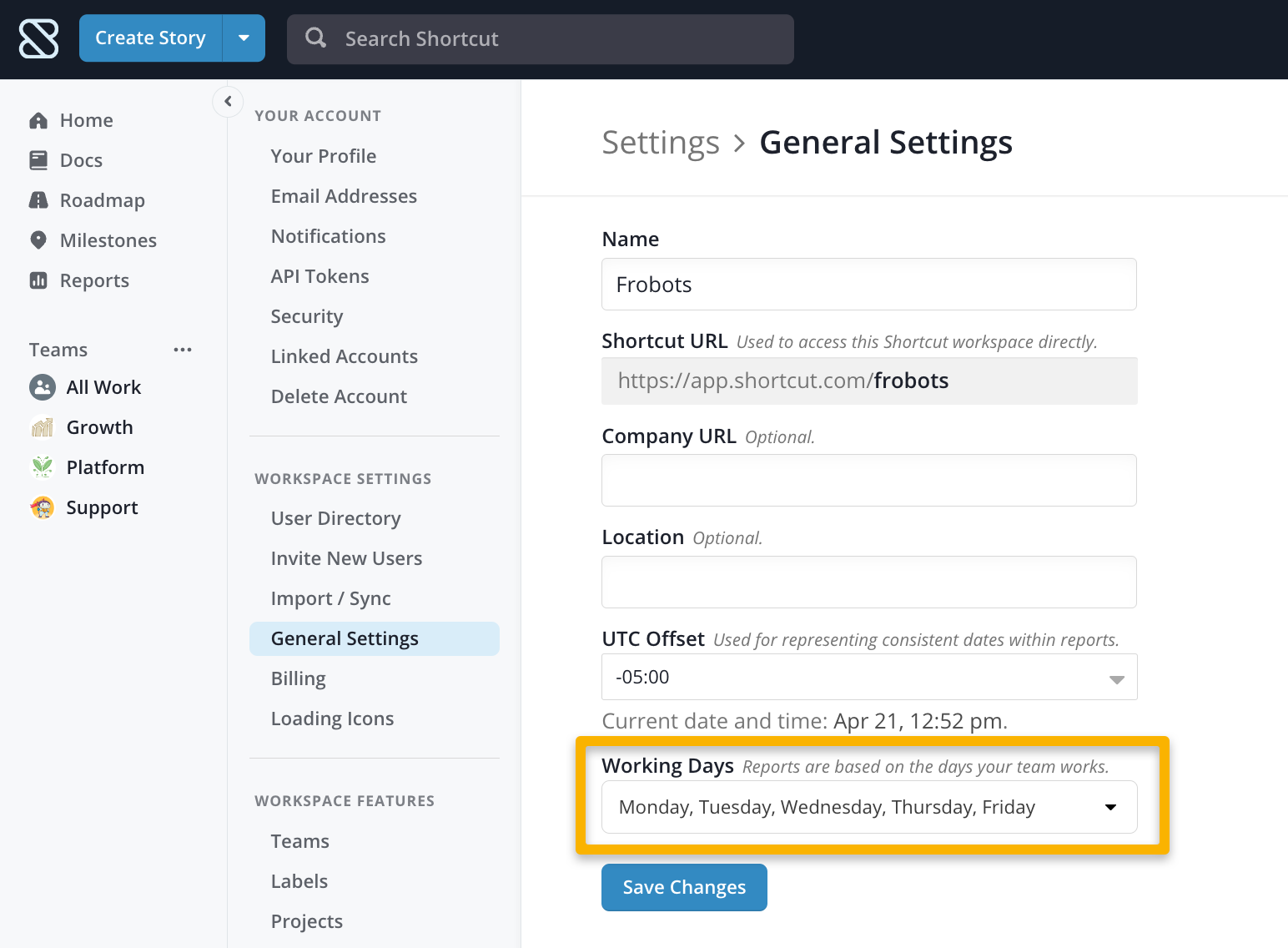Click the Support team icon
The height and width of the screenshot is (948, 1288).
click(x=43, y=507)
